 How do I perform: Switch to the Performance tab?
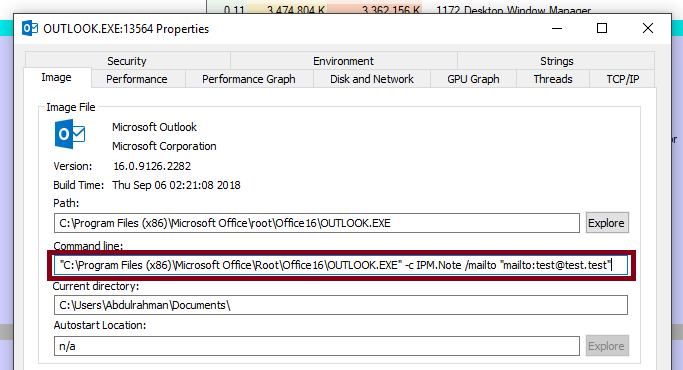(x=137, y=79)
